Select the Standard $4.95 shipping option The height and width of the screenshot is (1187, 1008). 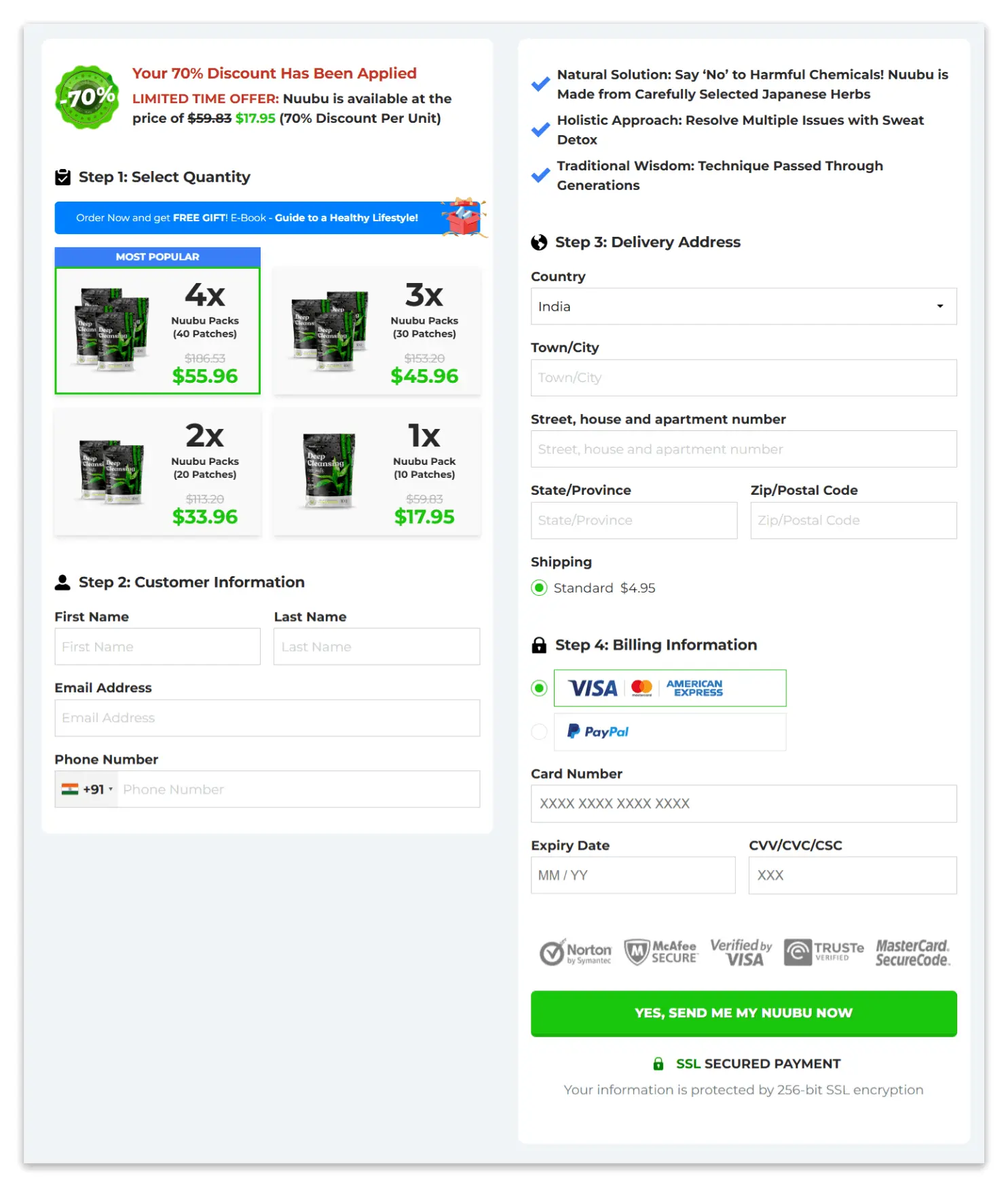click(539, 588)
